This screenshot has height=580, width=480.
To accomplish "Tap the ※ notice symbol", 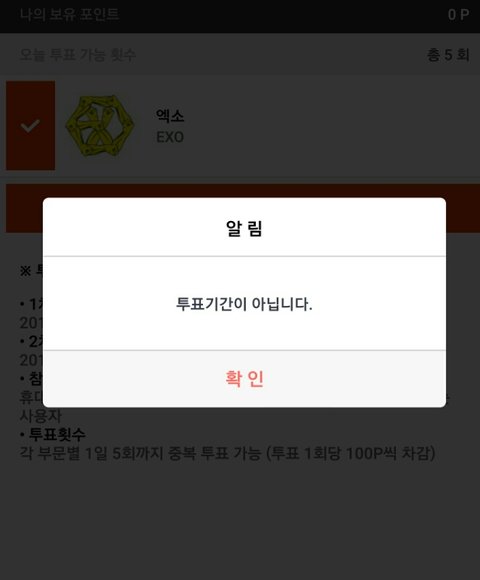I will coord(25,271).
